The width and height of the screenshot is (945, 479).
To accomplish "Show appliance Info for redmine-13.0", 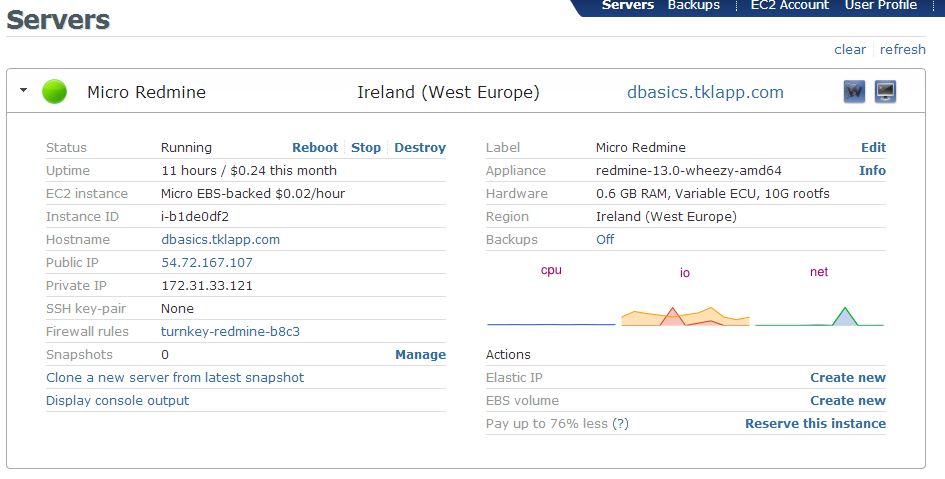I will tap(872, 170).
